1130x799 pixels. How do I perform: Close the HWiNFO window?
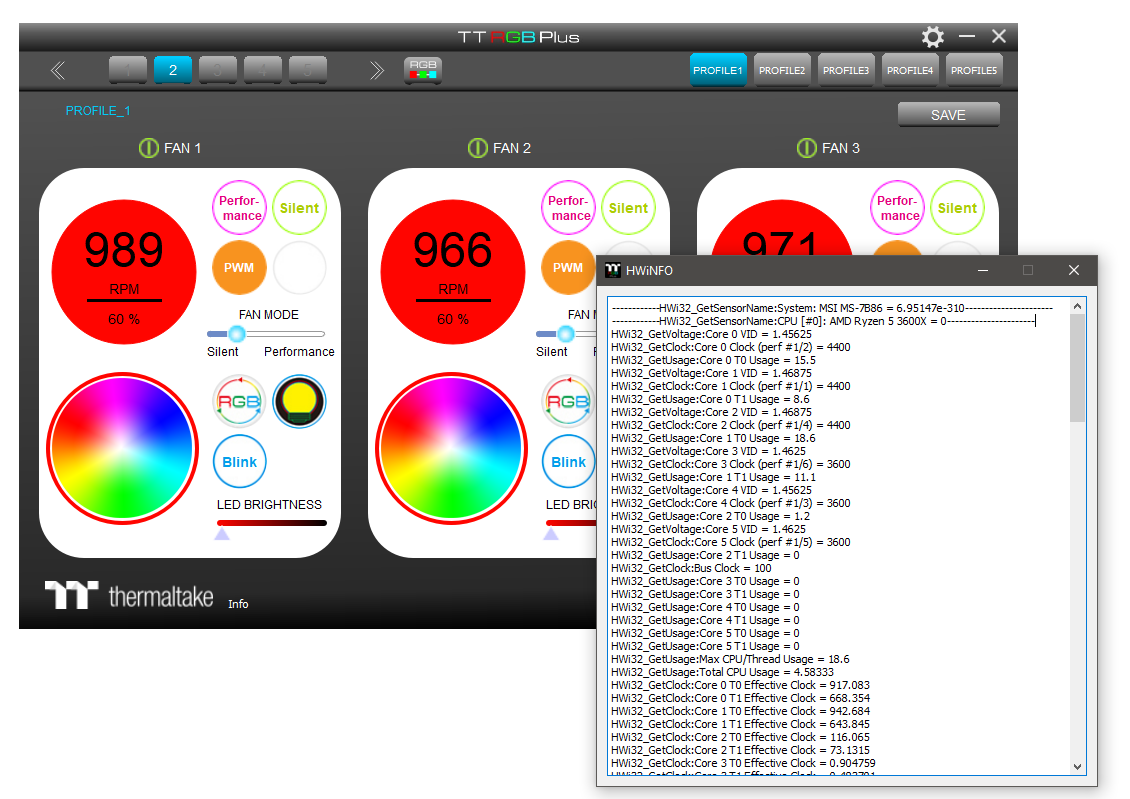1074,270
